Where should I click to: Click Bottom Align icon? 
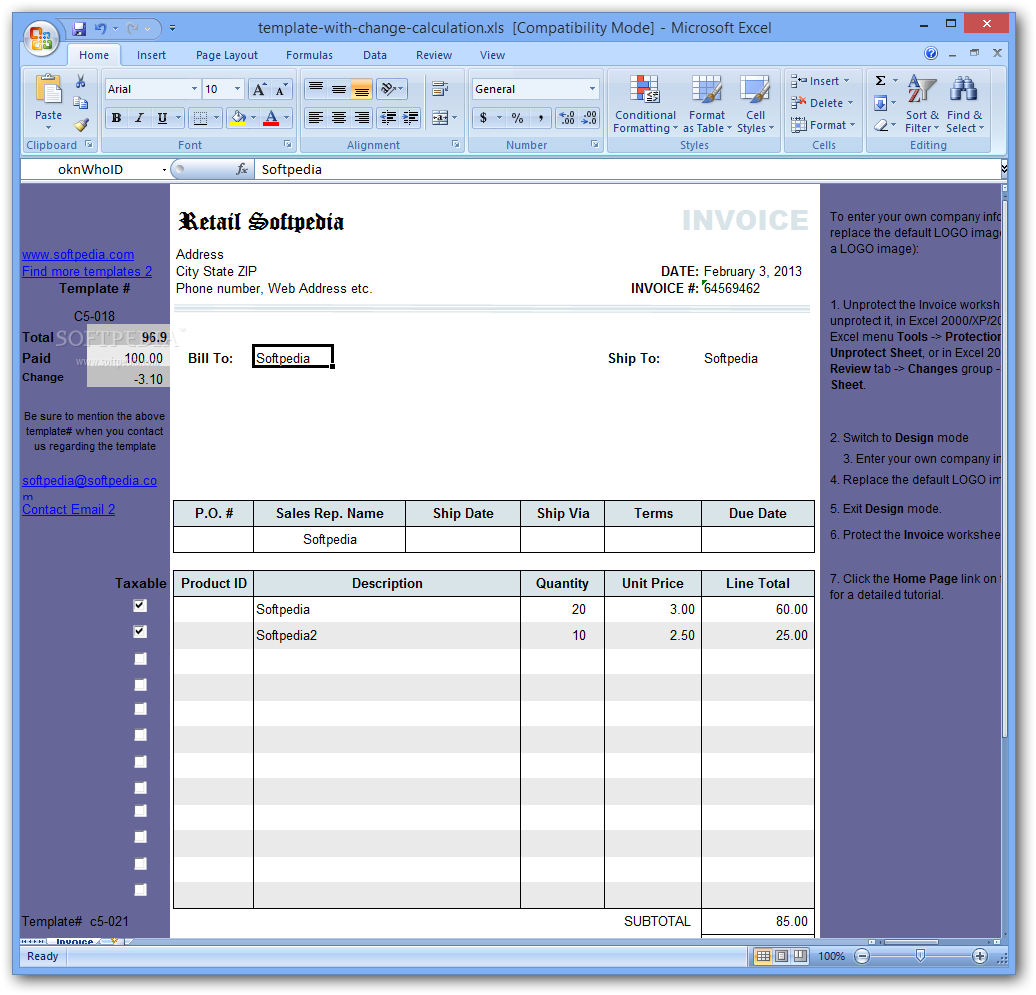361,89
